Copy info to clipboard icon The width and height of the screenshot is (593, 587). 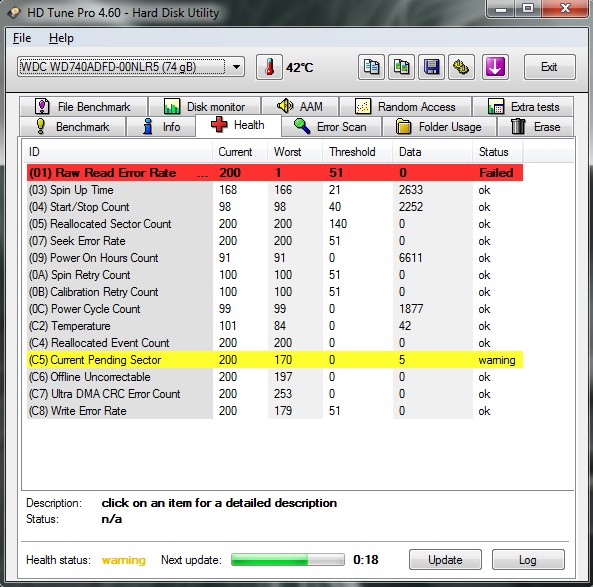tap(371, 67)
